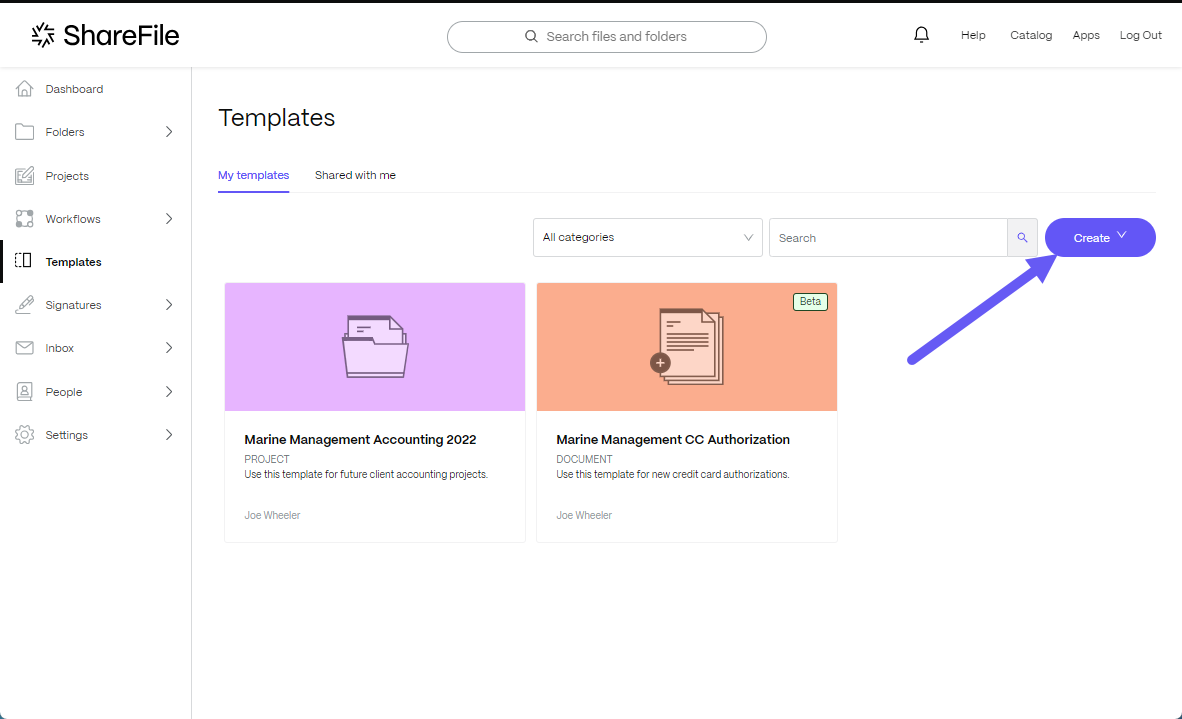The height and width of the screenshot is (719, 1182).
Task: Click DOCUMENT label on CC Authorization card
Action: [x=584, y=459]
